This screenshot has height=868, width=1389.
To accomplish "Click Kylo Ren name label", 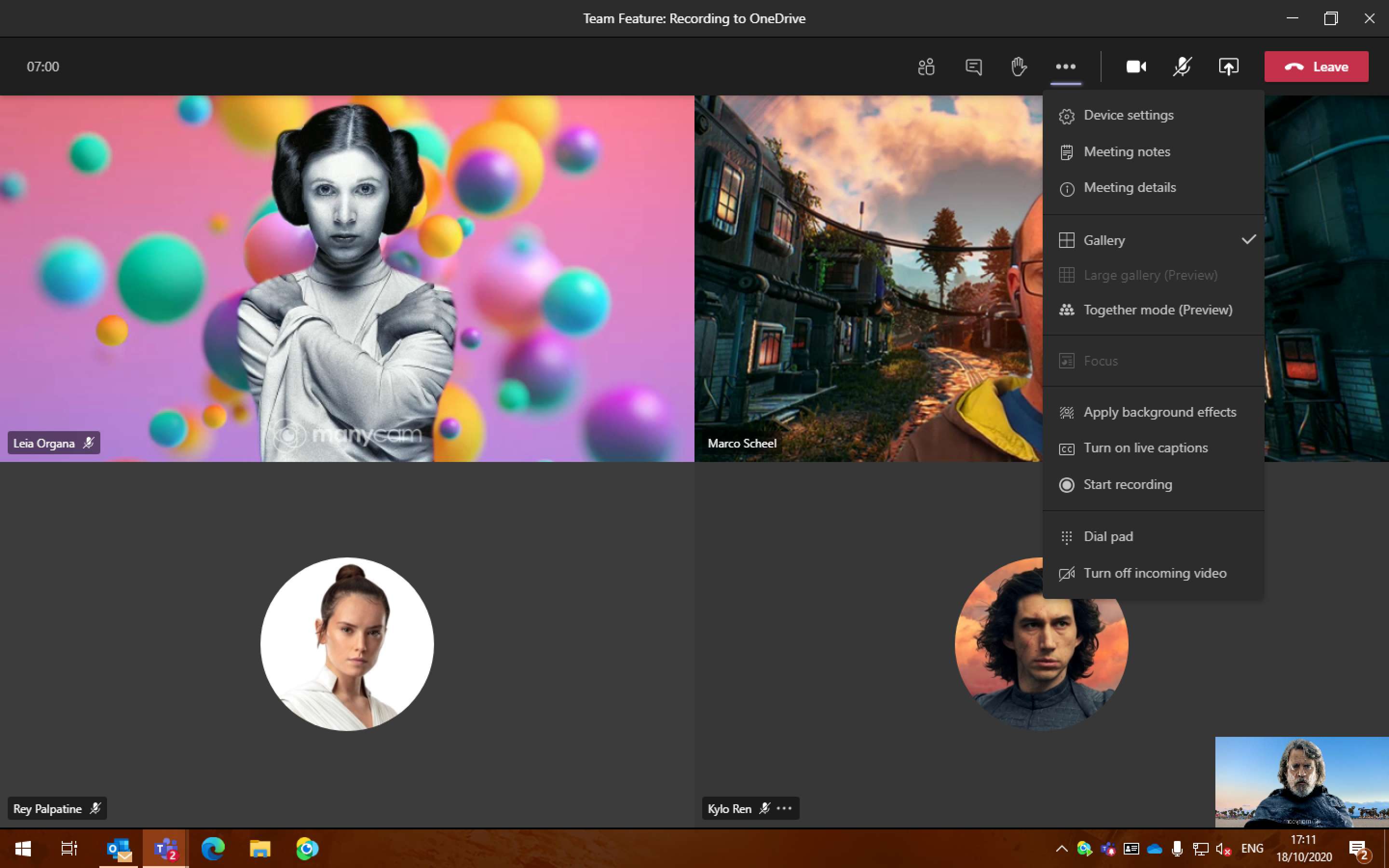I will point(729,808).
